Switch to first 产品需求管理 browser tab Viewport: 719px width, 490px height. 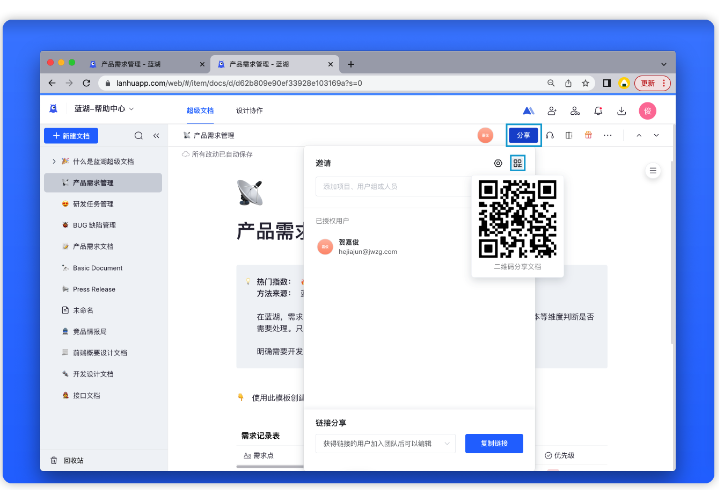point(147,64)
